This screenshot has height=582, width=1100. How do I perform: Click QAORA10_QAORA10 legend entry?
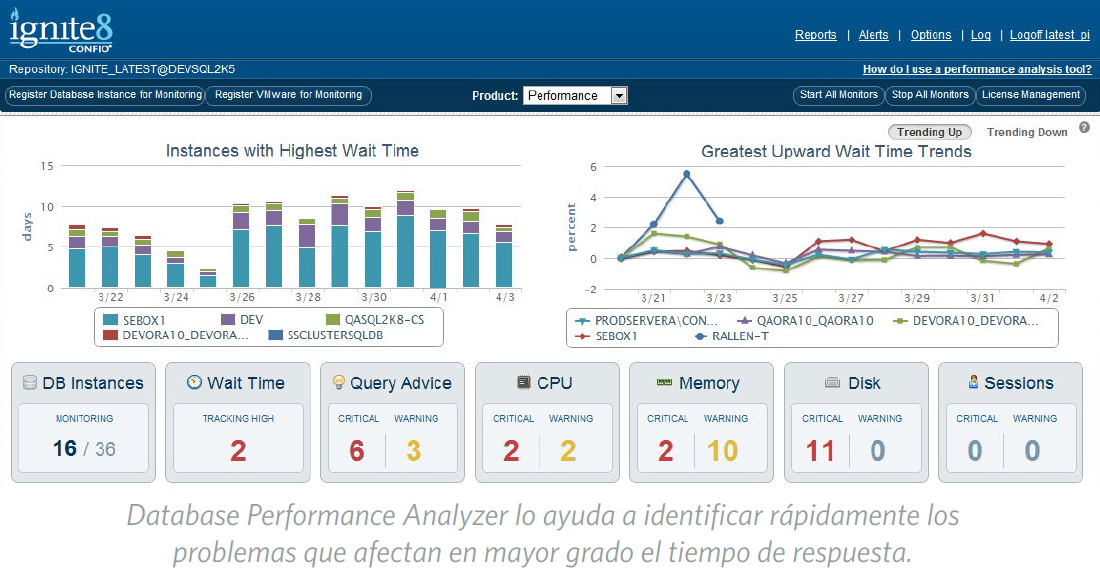pos(805,320)
